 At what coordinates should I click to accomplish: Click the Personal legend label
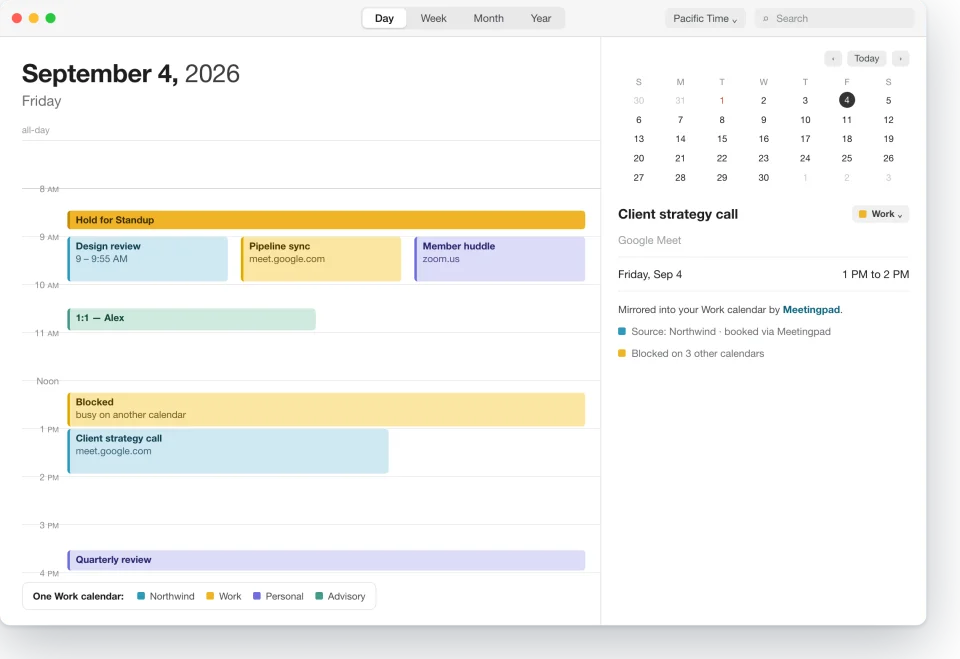click(x=284, y=596)
